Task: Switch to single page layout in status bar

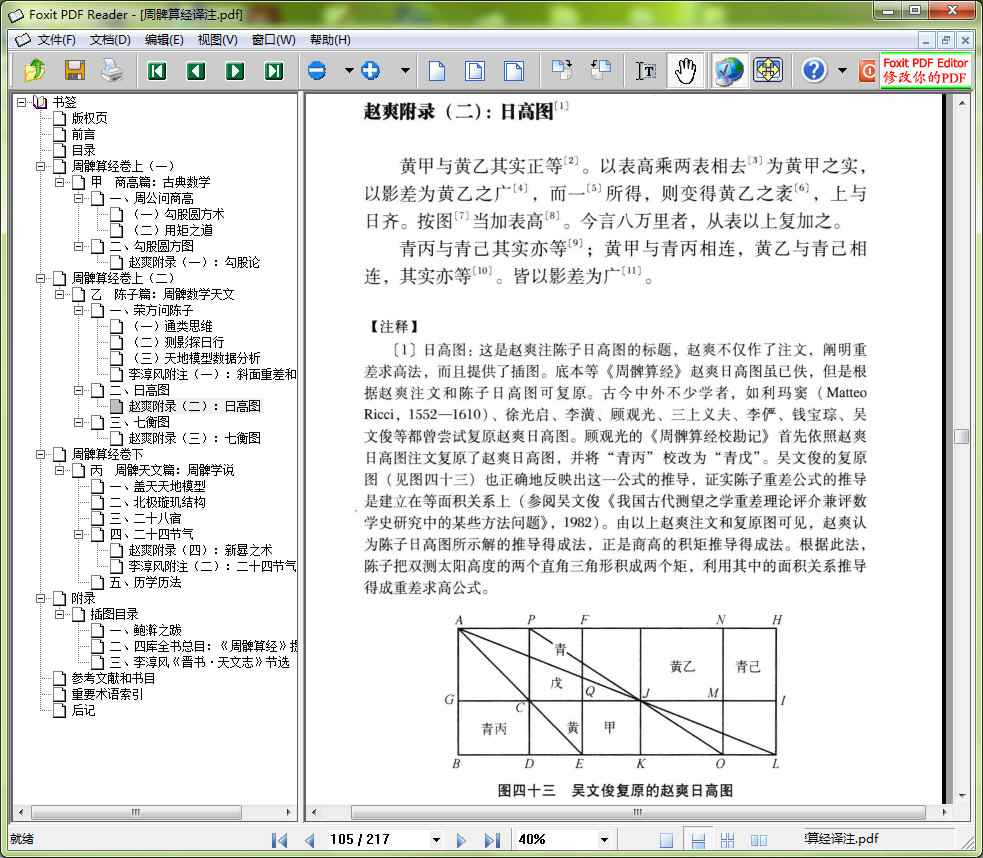Action: tap(667, 840)
